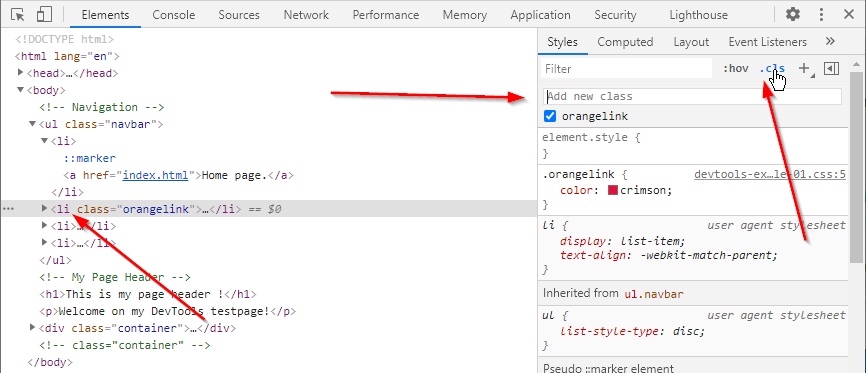This screenshot has height=373, width=866.
Task: Toggle the computed styles sidebar icon
Action: 831,69
